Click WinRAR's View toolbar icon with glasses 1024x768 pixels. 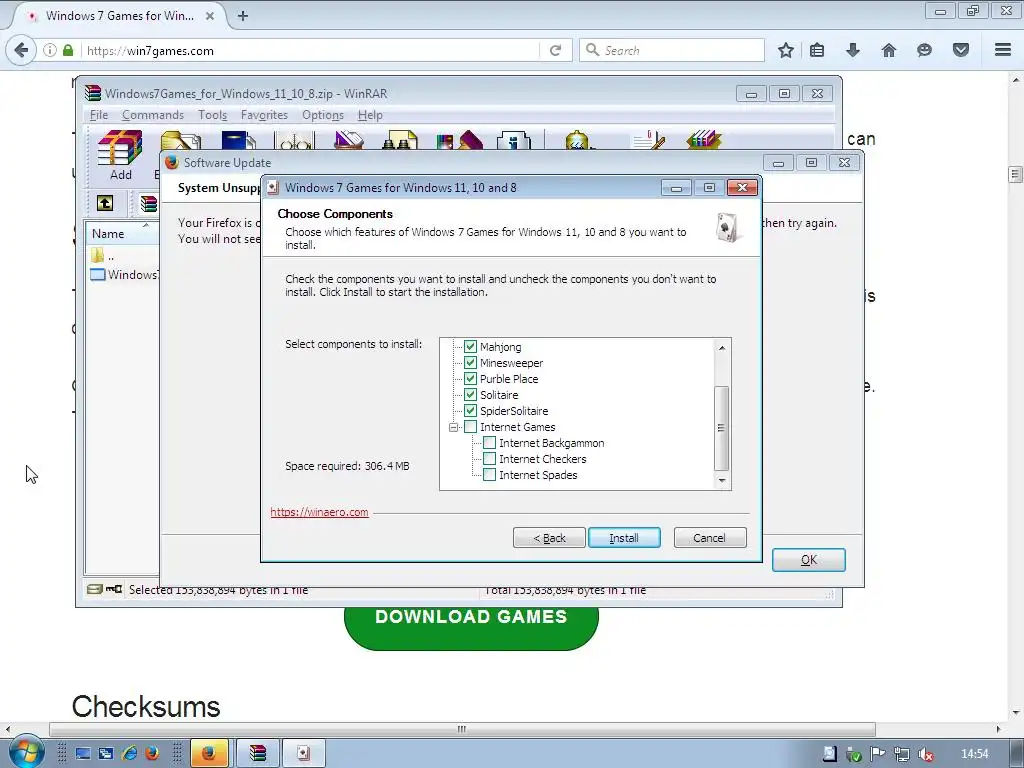click(295, 140)
